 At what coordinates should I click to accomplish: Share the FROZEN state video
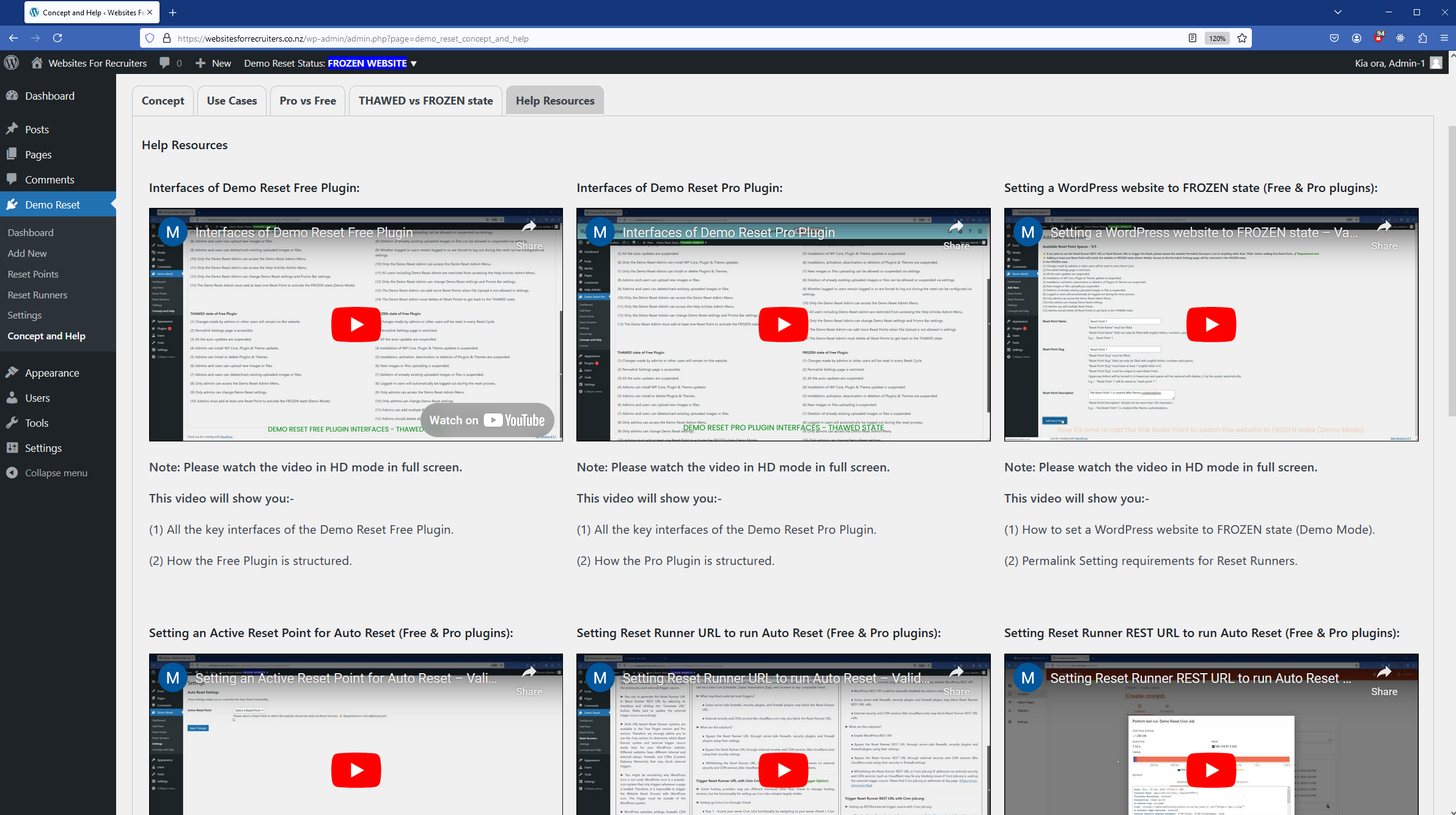click(x=1384, y=235)
